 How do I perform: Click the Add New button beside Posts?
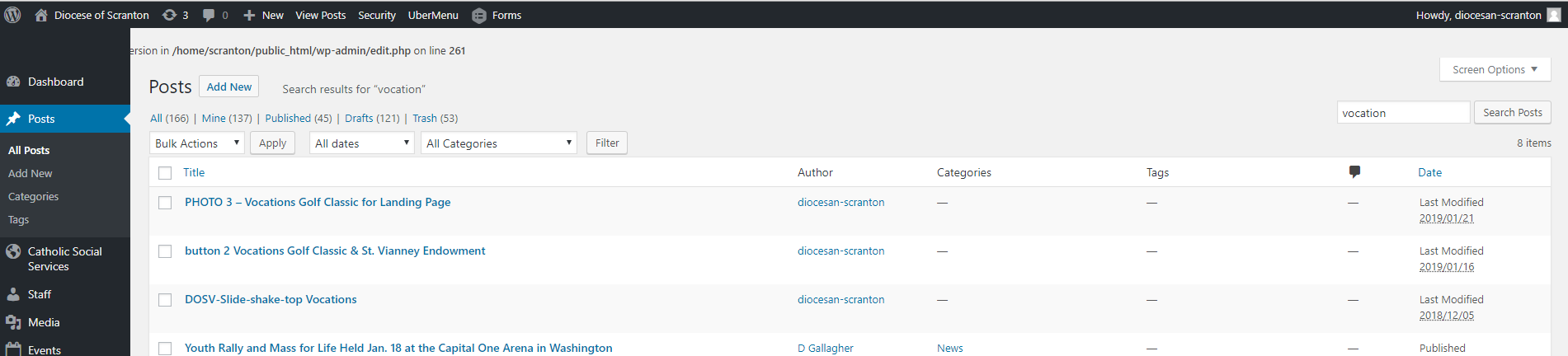click(x=228, y=87)
